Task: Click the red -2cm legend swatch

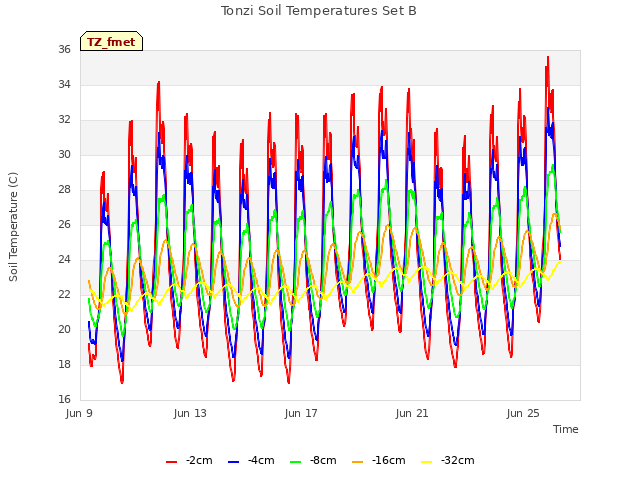Action: coord(171,462)
